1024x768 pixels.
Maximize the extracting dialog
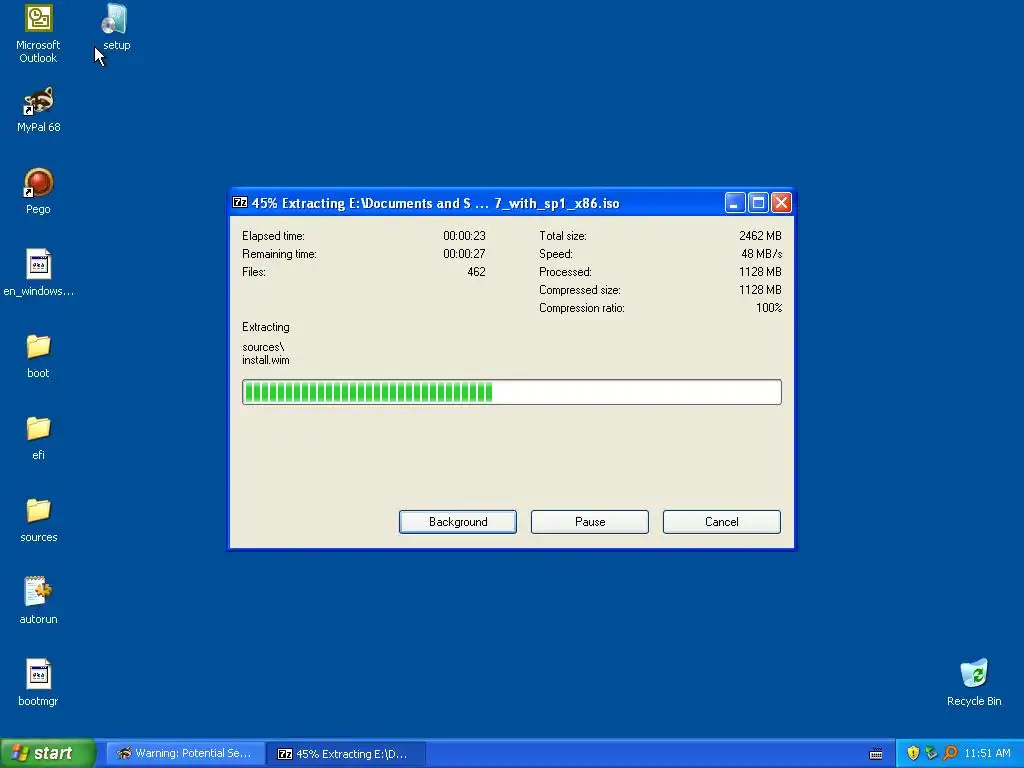click(758, 202)
